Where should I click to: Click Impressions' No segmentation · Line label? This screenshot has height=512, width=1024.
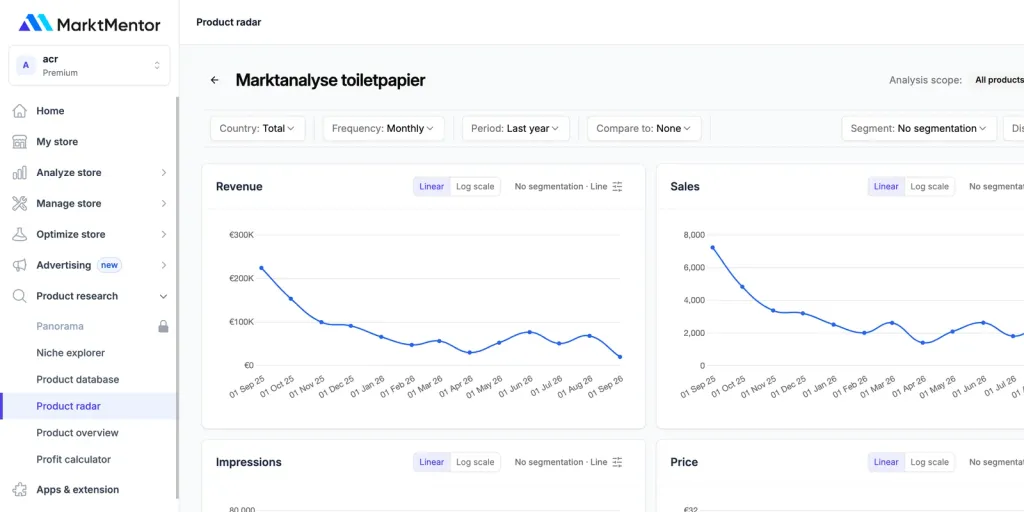561,462
